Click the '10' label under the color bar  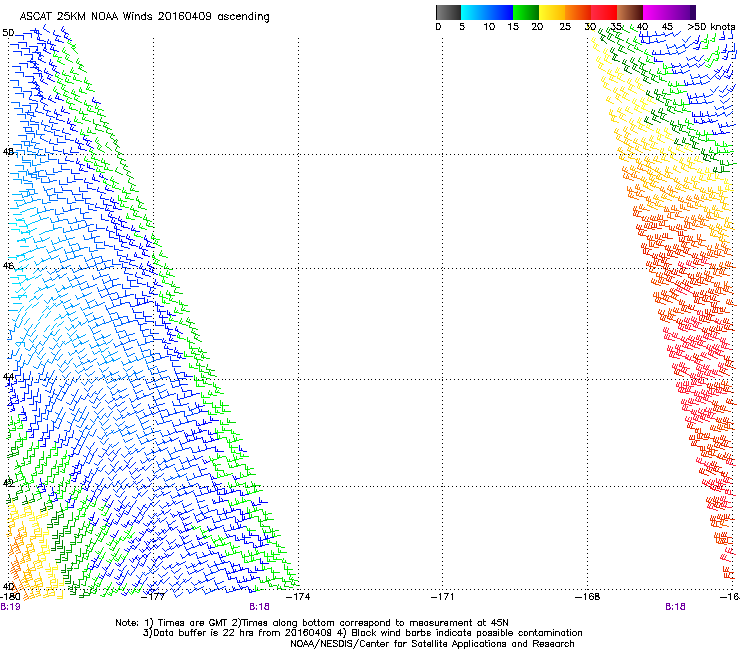pyautogui.click(x=489, y=27)
